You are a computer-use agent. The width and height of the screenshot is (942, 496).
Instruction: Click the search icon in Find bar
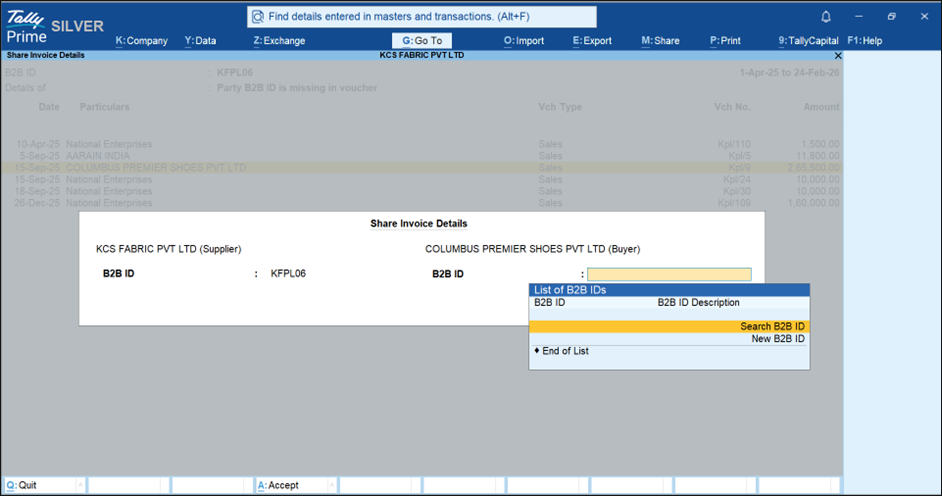pos(258,17)
